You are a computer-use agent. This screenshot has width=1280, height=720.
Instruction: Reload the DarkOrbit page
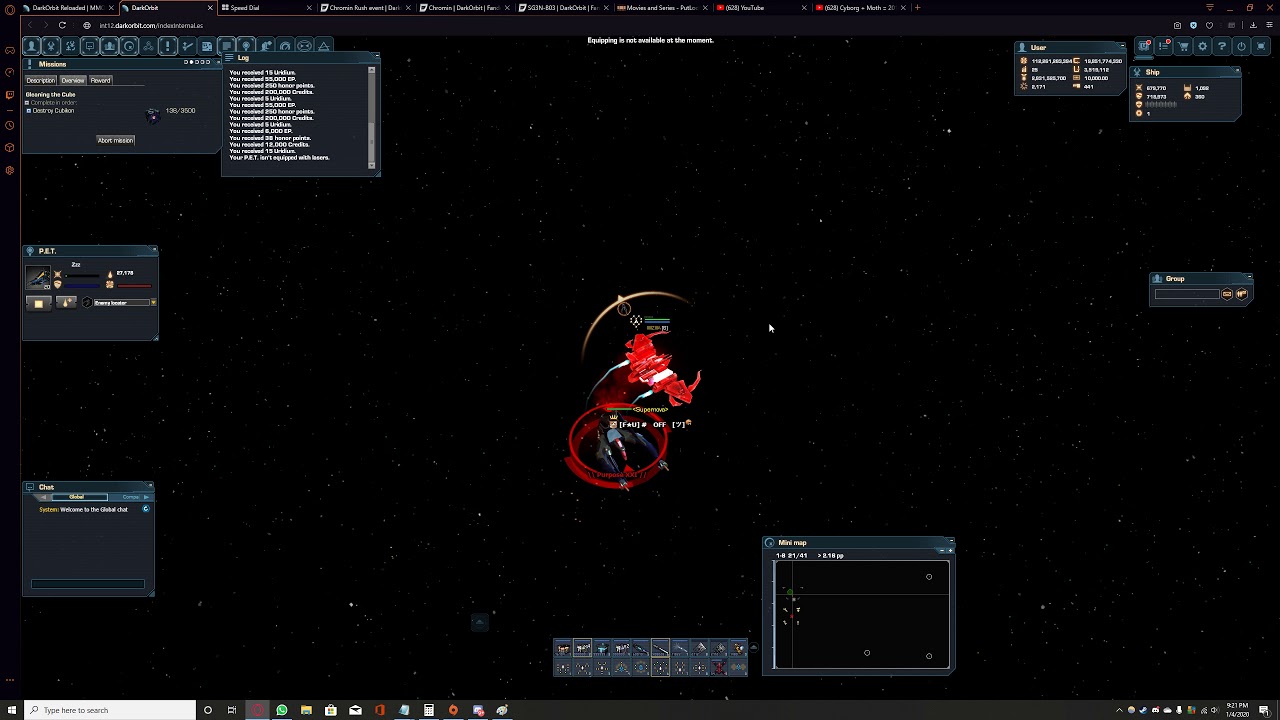[62, 25]
